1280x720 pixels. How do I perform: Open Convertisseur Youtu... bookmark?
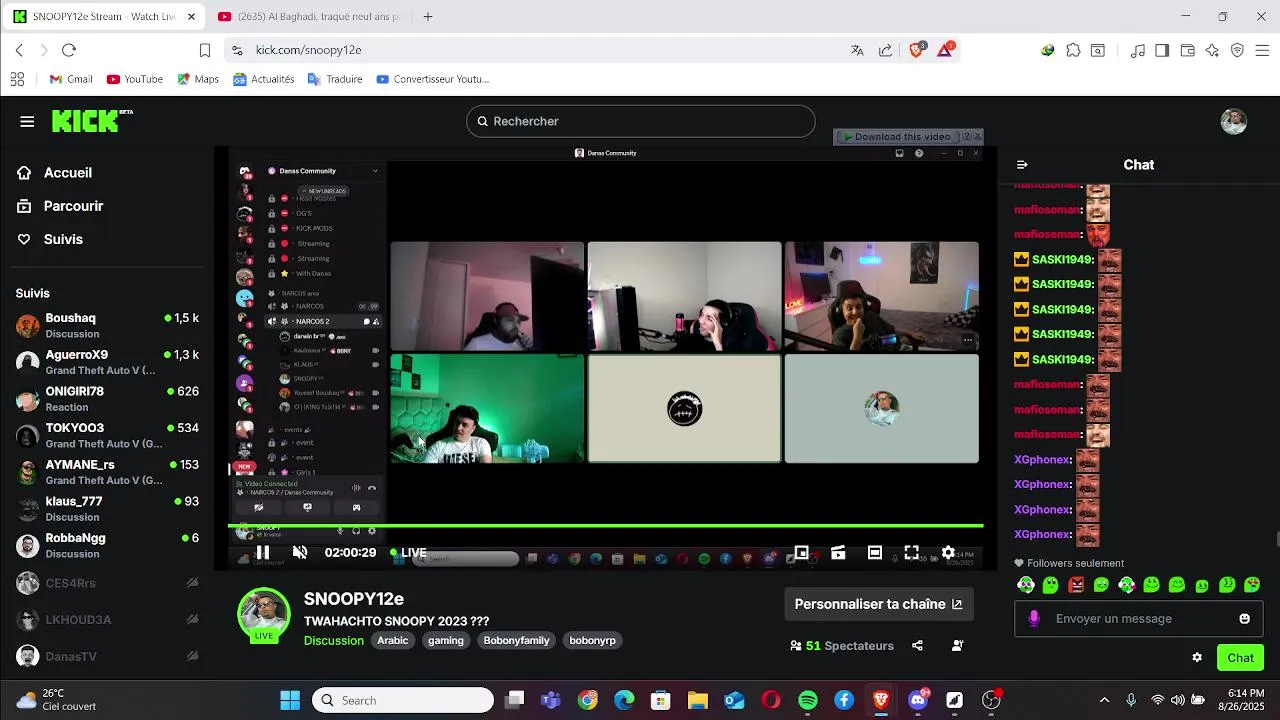tap(433, 79)
